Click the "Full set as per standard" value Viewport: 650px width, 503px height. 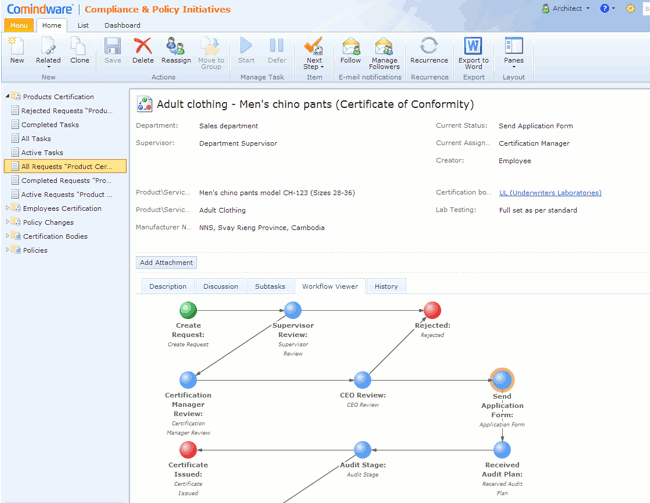pyautogui.click(x=538, y=210)
